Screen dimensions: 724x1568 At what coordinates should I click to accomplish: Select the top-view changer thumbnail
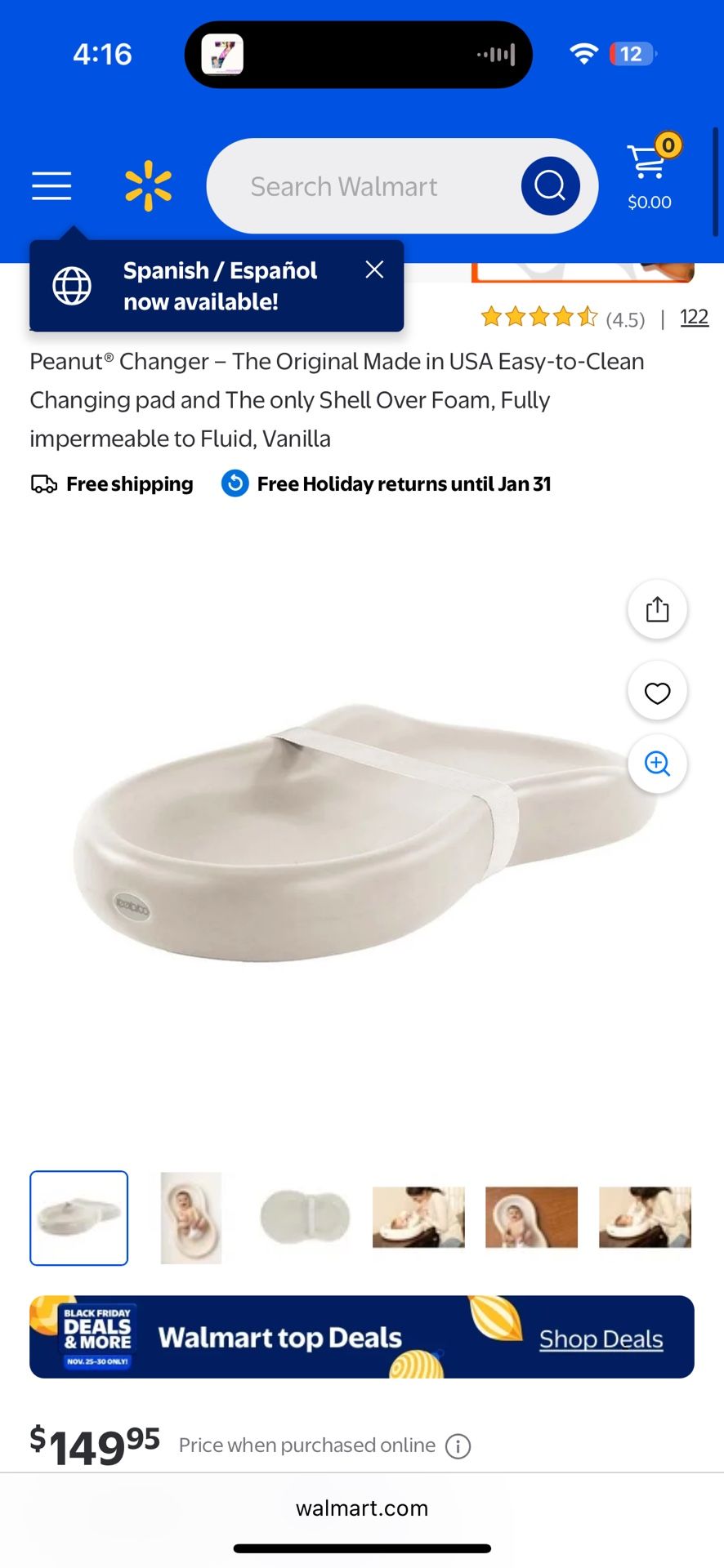(305, 1218)
